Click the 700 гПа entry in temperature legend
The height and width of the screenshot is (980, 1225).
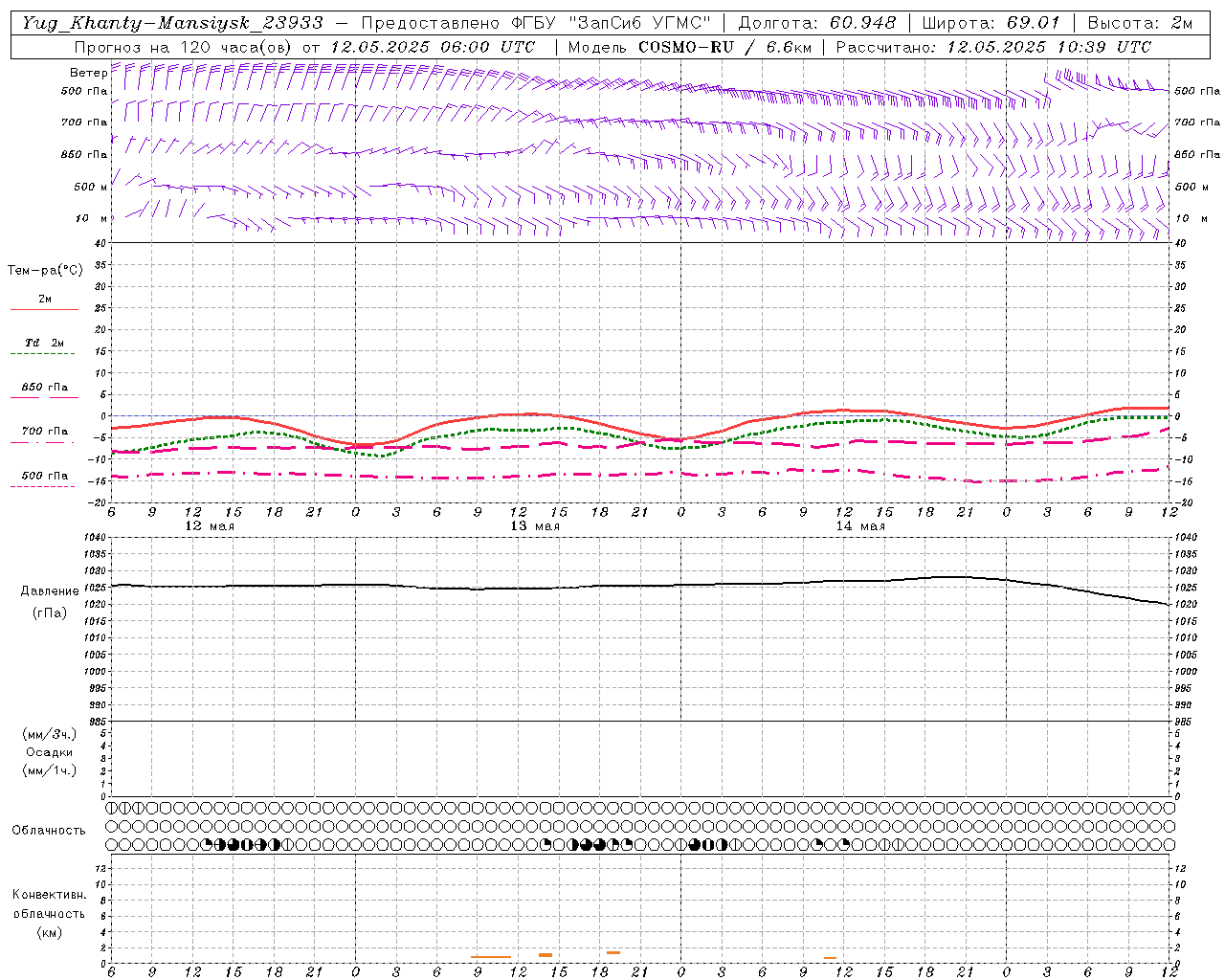coord(44,433)
